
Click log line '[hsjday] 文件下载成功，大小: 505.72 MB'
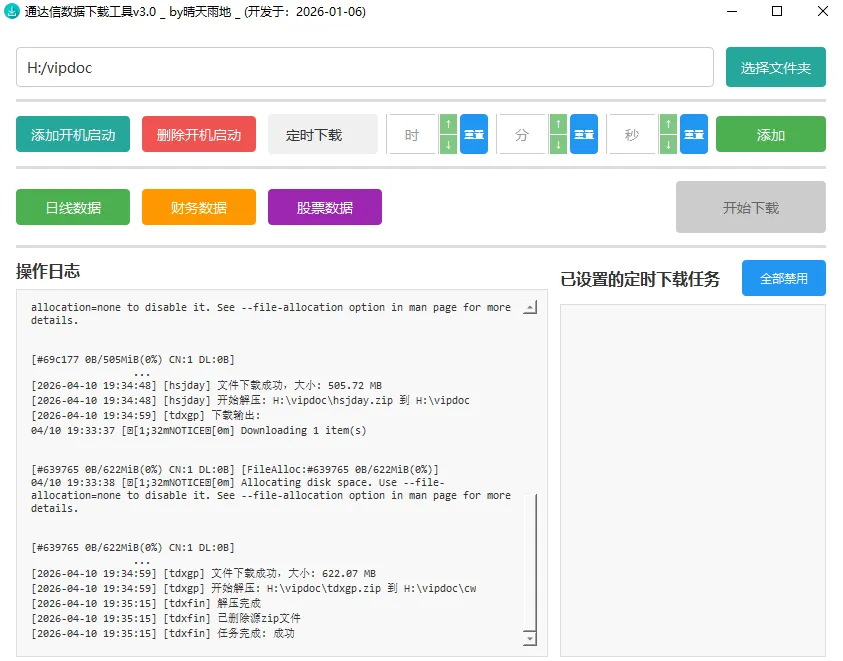[206, 386]
